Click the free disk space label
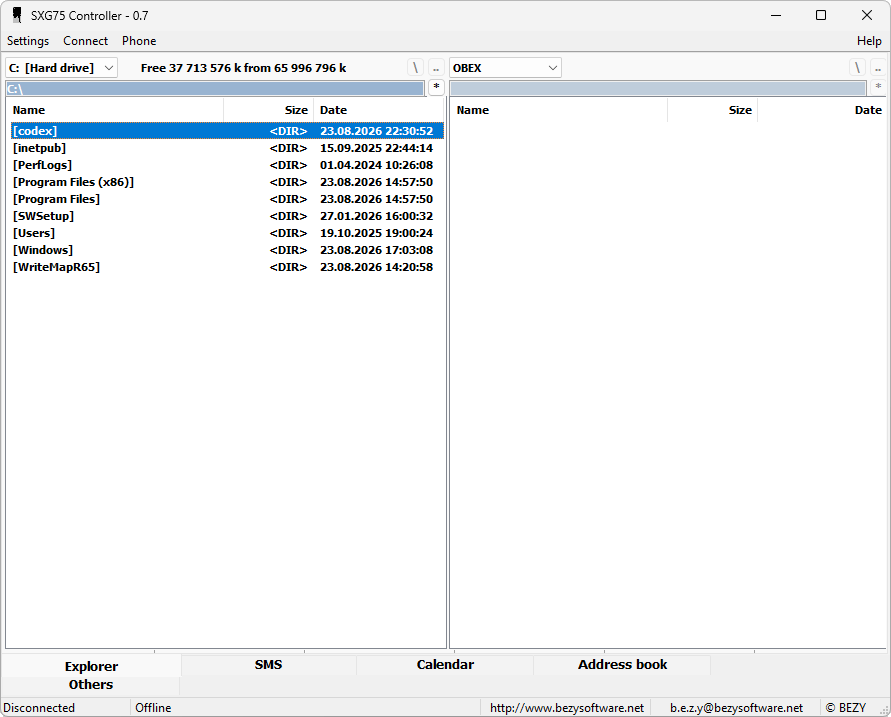 point(243,68)
